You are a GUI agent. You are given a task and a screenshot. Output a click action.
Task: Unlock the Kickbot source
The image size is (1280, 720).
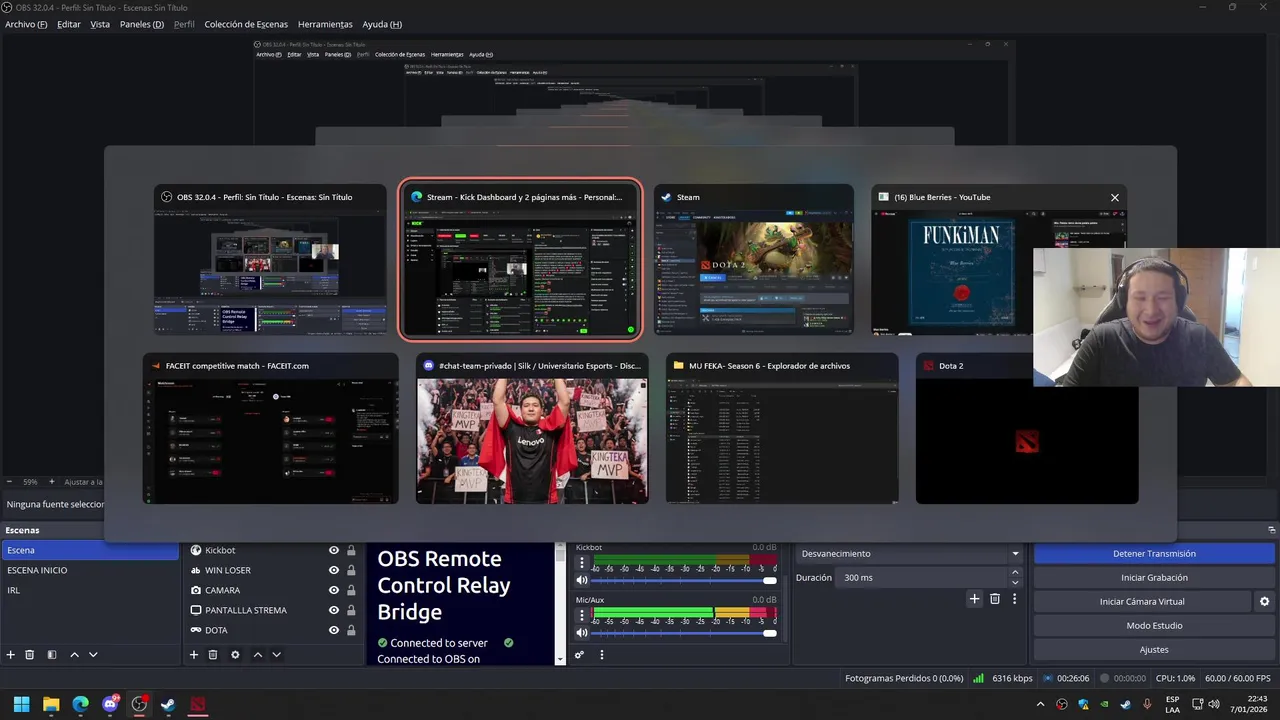[x=351, y=550]
